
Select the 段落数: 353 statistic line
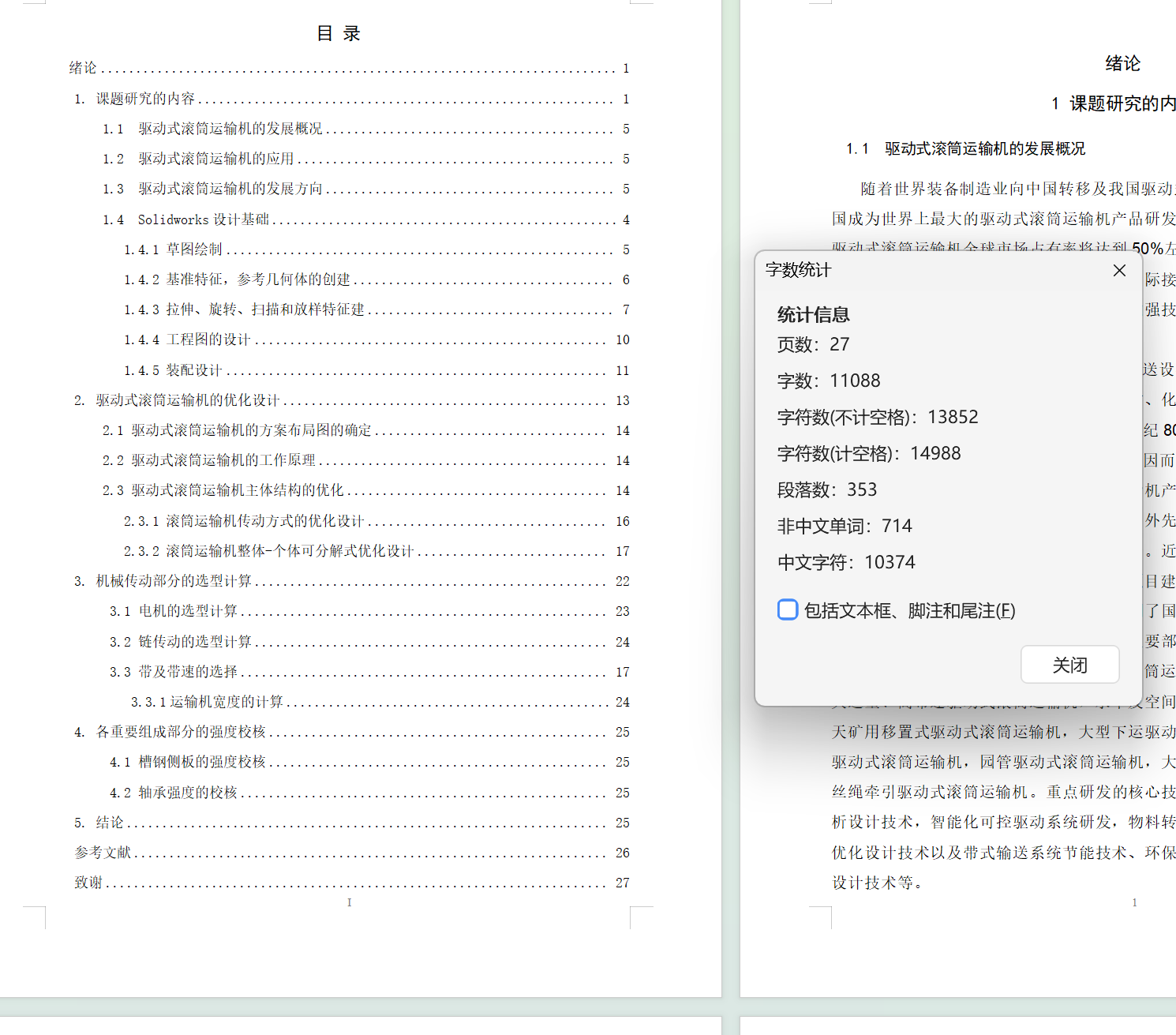coord(826,489)
